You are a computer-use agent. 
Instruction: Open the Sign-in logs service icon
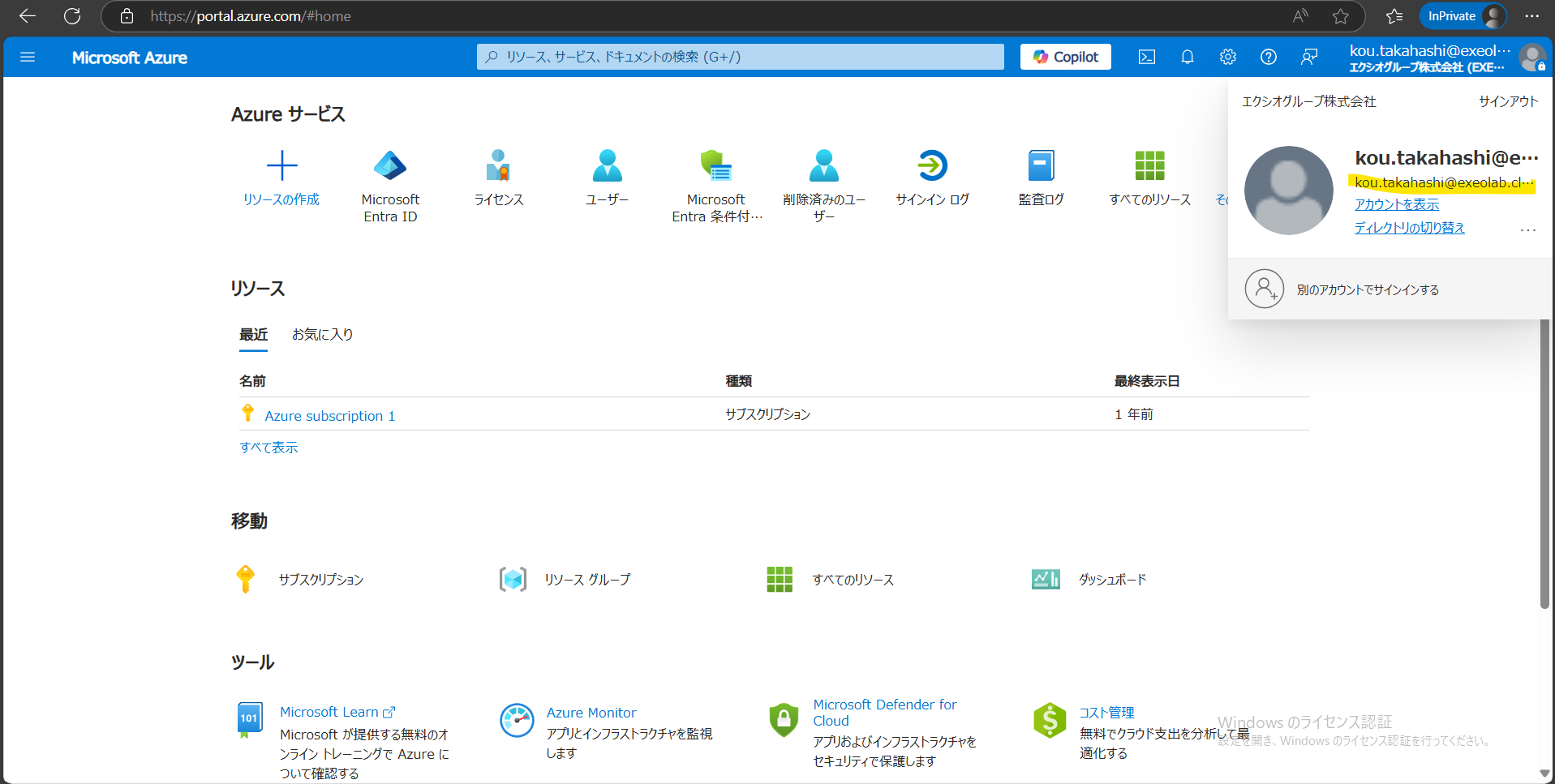pyautogui.click(x=932, y=166)
